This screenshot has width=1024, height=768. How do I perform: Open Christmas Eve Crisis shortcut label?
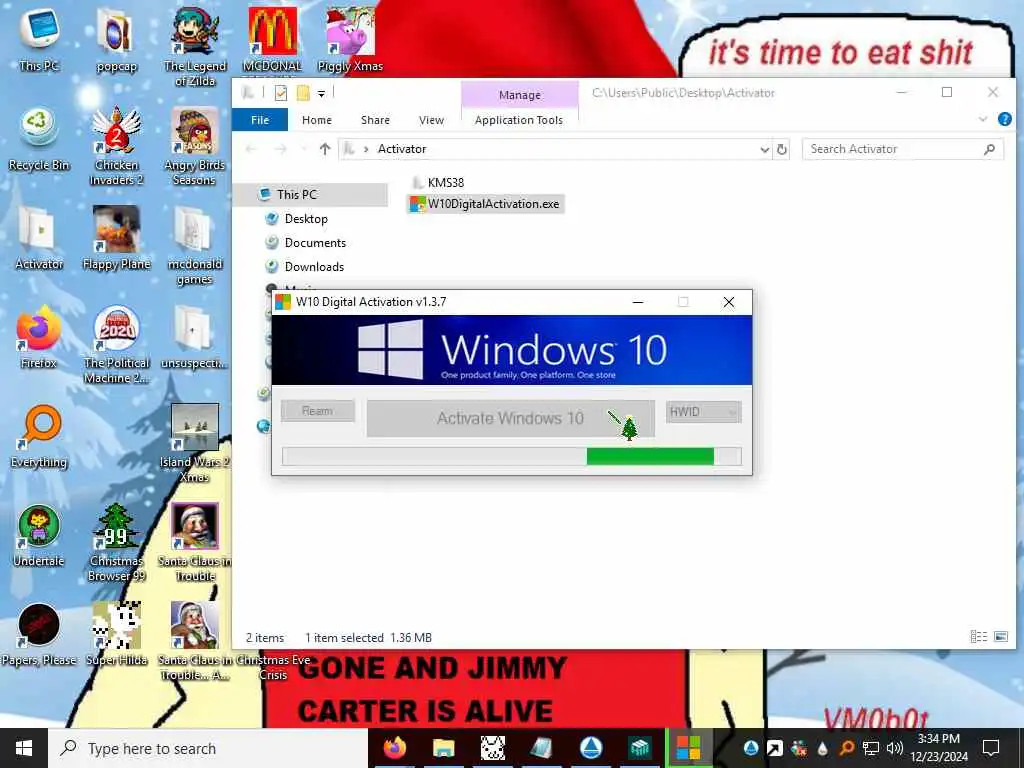click(272, 667)
